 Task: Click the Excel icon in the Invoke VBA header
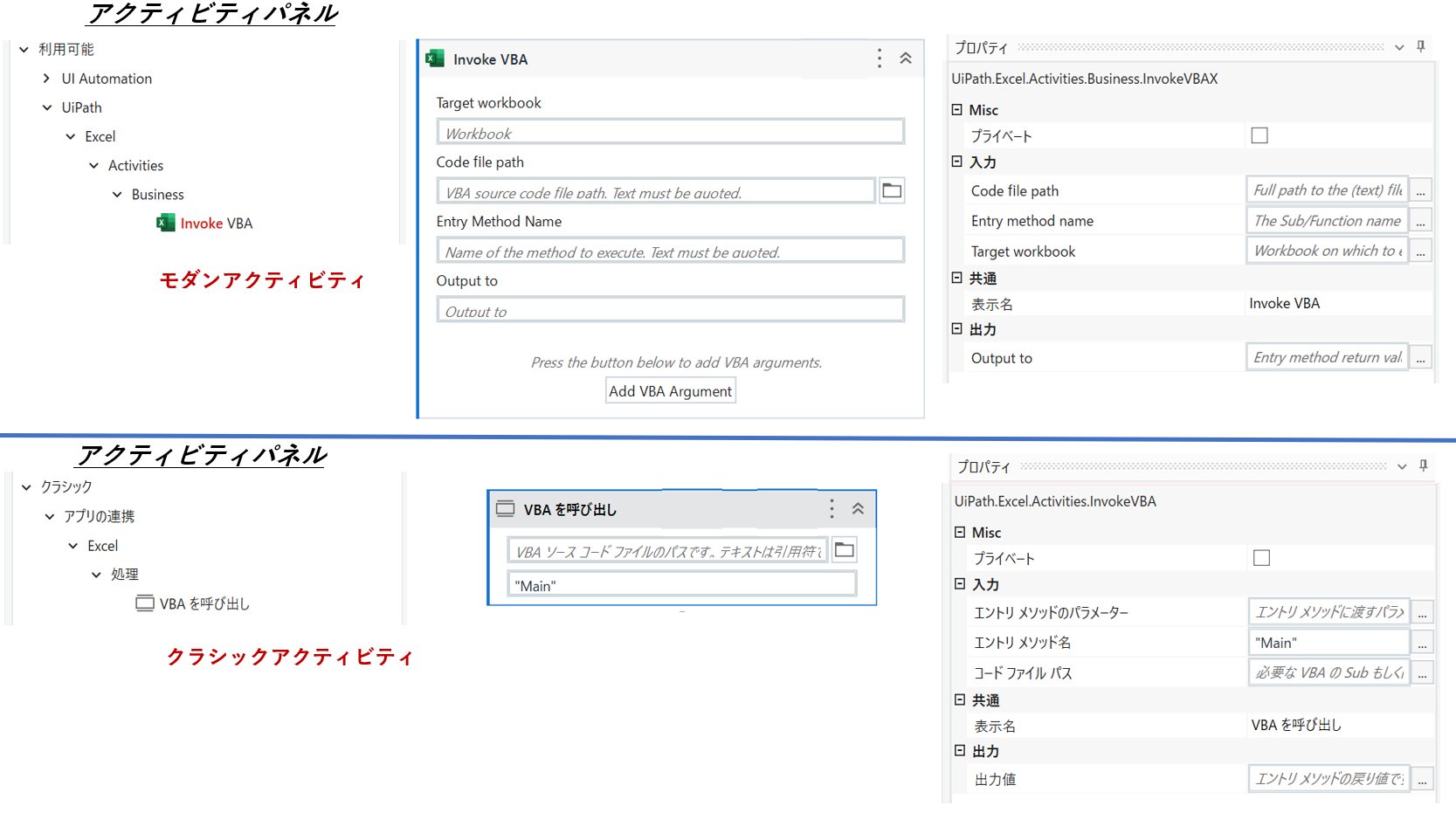point(434,59)
